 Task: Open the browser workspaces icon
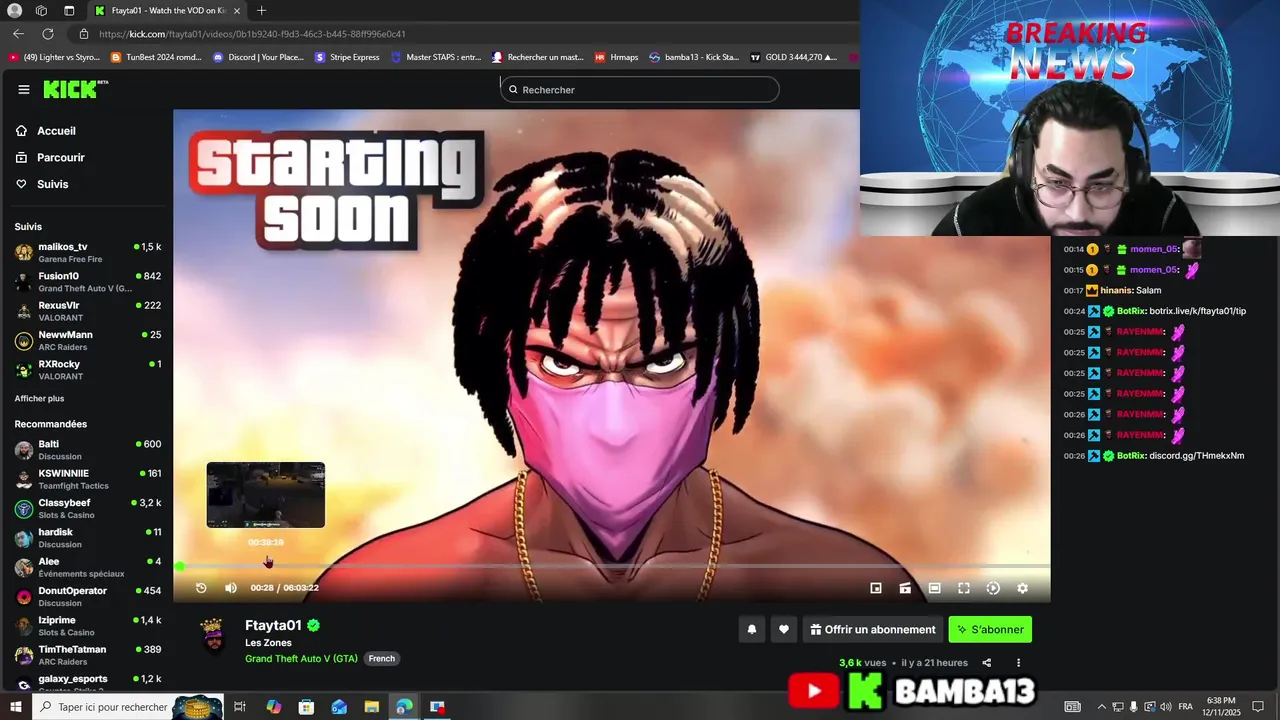(41, 10)
